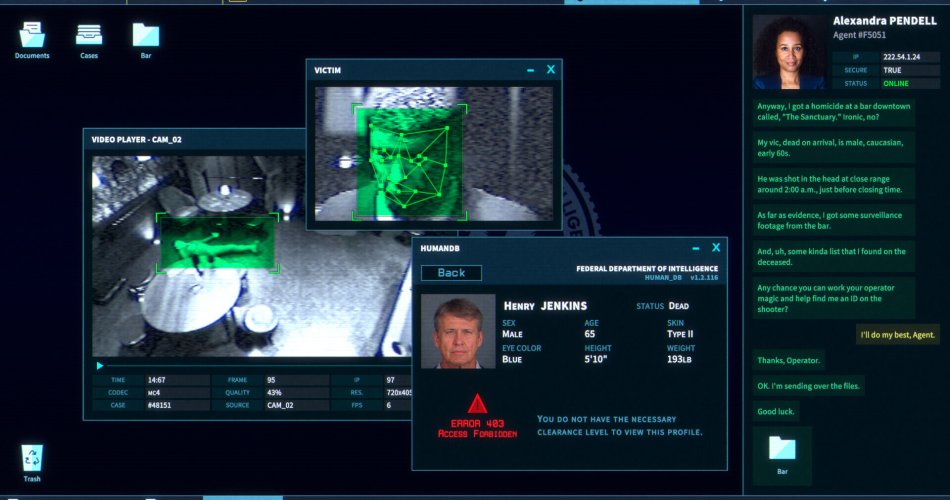Open the Bar folder attachment in chat
This screenshot has width=950, height=500.
(x=782, y=455)
